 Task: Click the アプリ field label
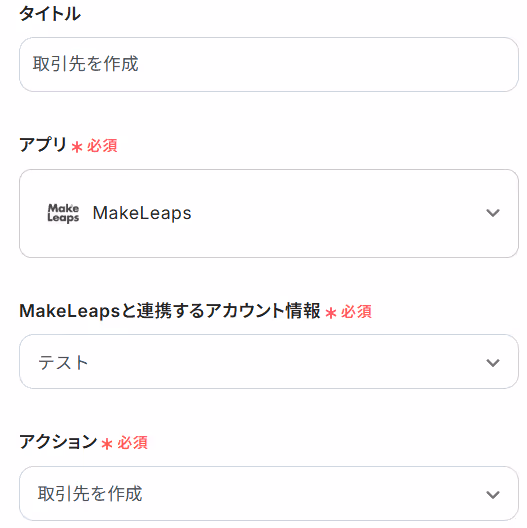(43, 145)
